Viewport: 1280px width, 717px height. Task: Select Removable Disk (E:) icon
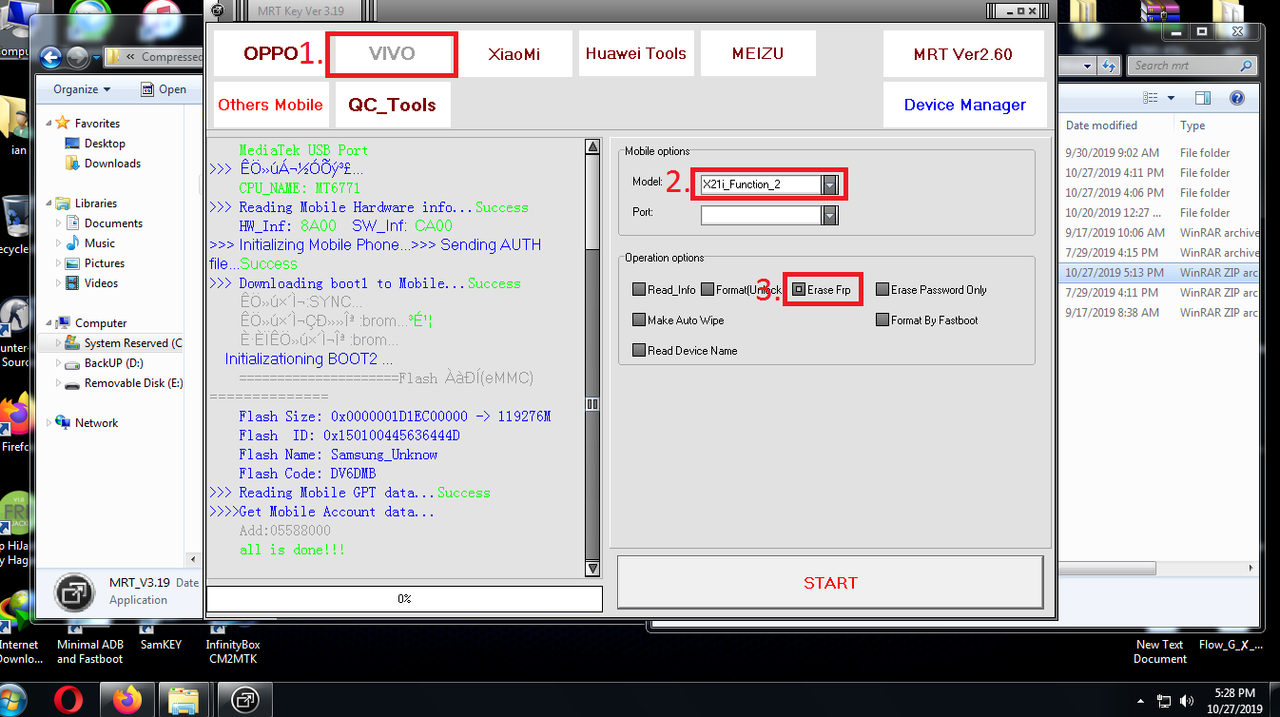[73, 383]
